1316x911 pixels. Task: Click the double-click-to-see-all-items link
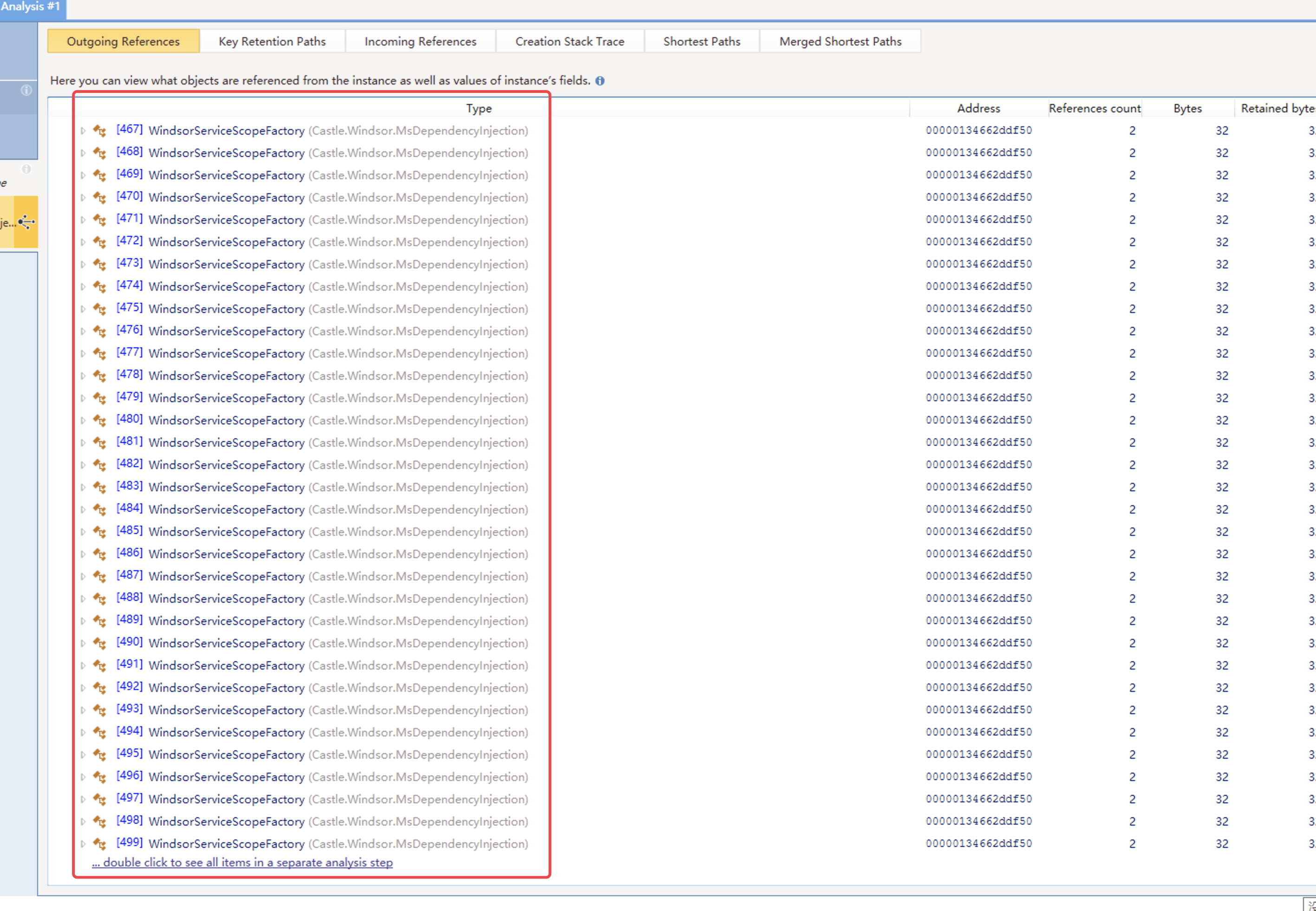pyautogui.click(x=242, y=863)
